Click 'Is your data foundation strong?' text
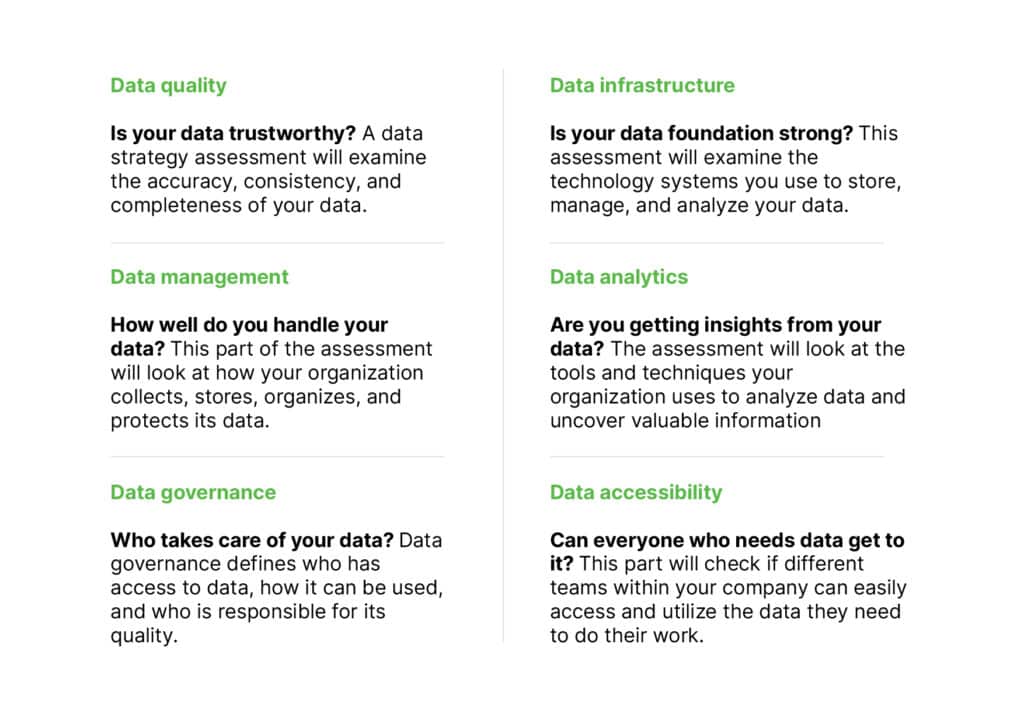Image resolution: width=1024 pixels, height=724 pixels. 701,133
